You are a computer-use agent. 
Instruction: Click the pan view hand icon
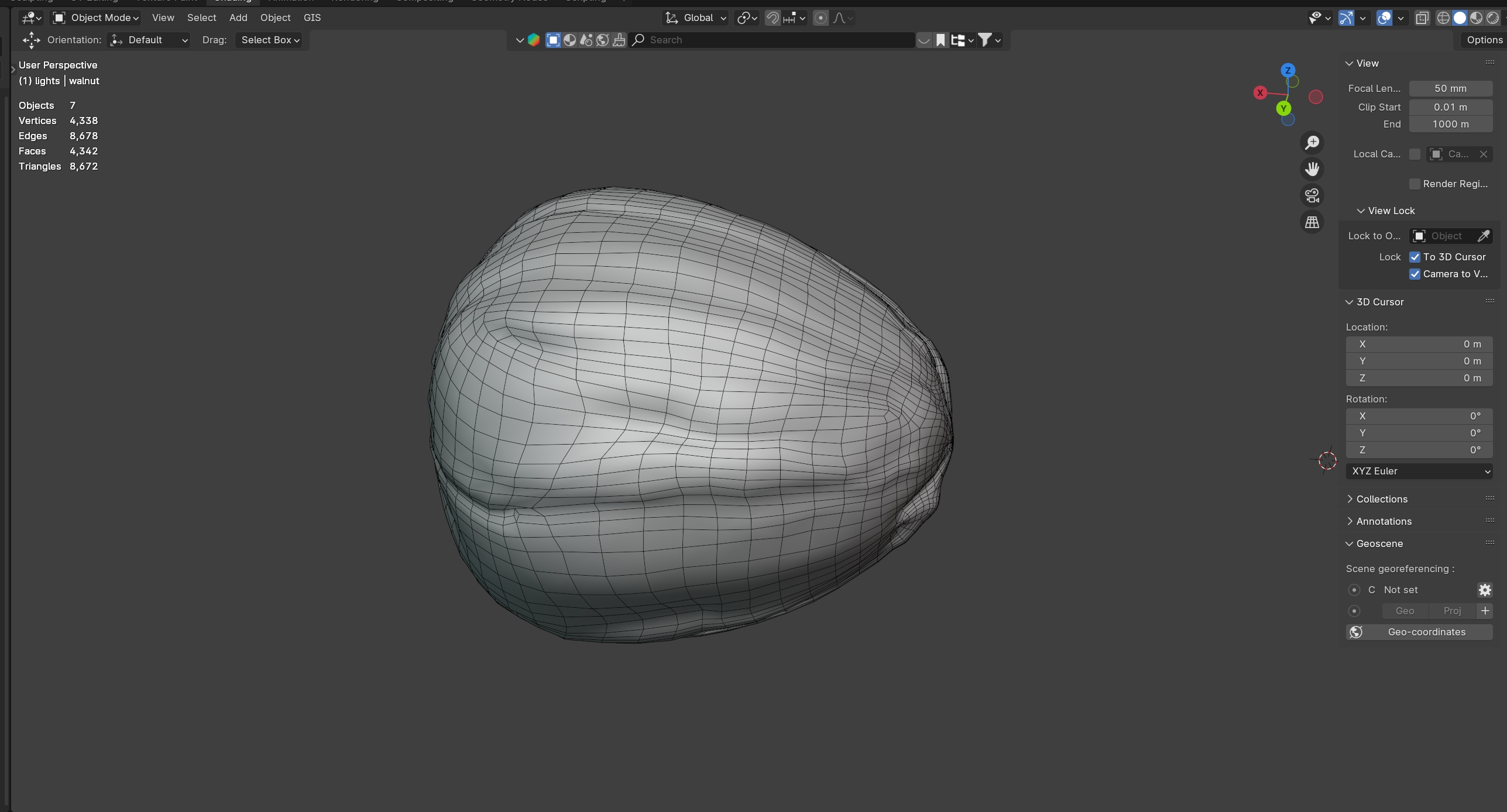[x=1312, y=169]
